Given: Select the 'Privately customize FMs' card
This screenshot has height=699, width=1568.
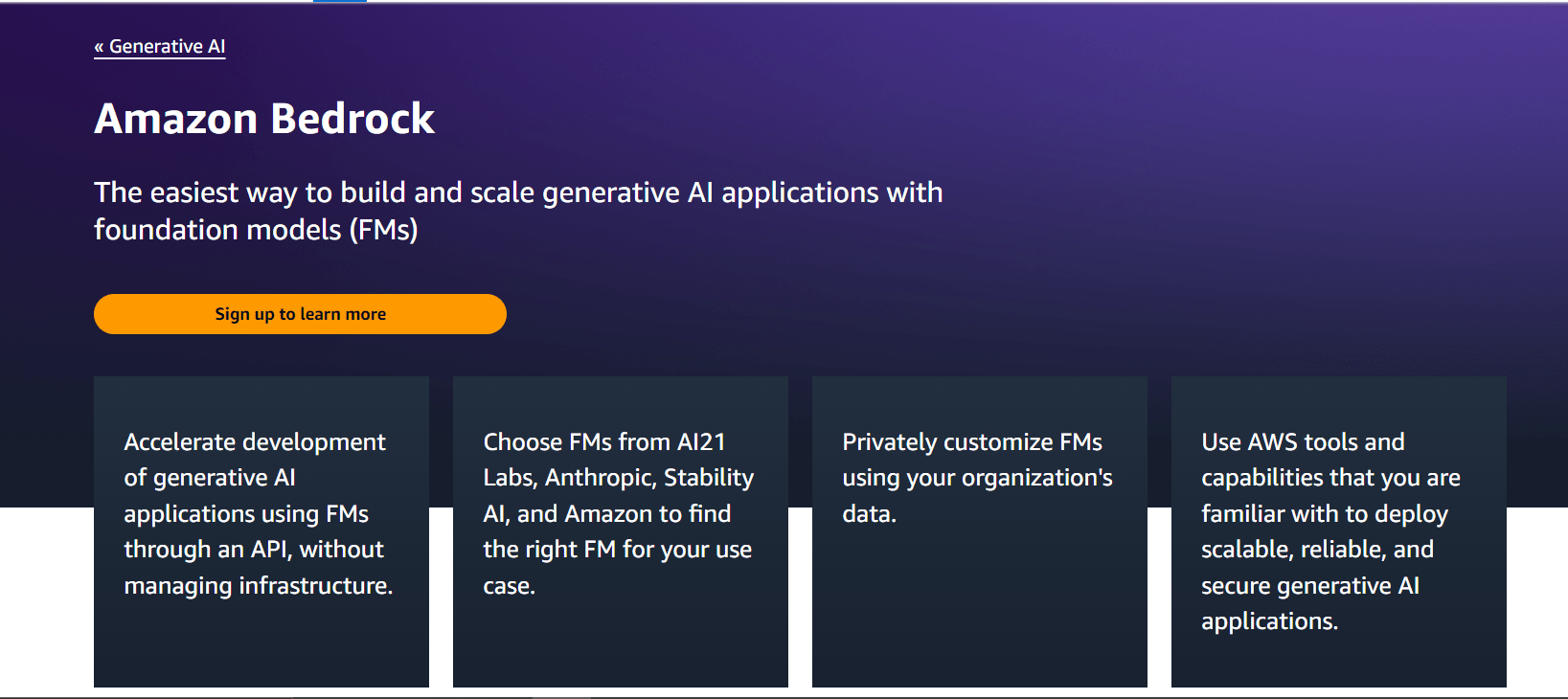Looking at the screenshot, I should click(980, 531).
